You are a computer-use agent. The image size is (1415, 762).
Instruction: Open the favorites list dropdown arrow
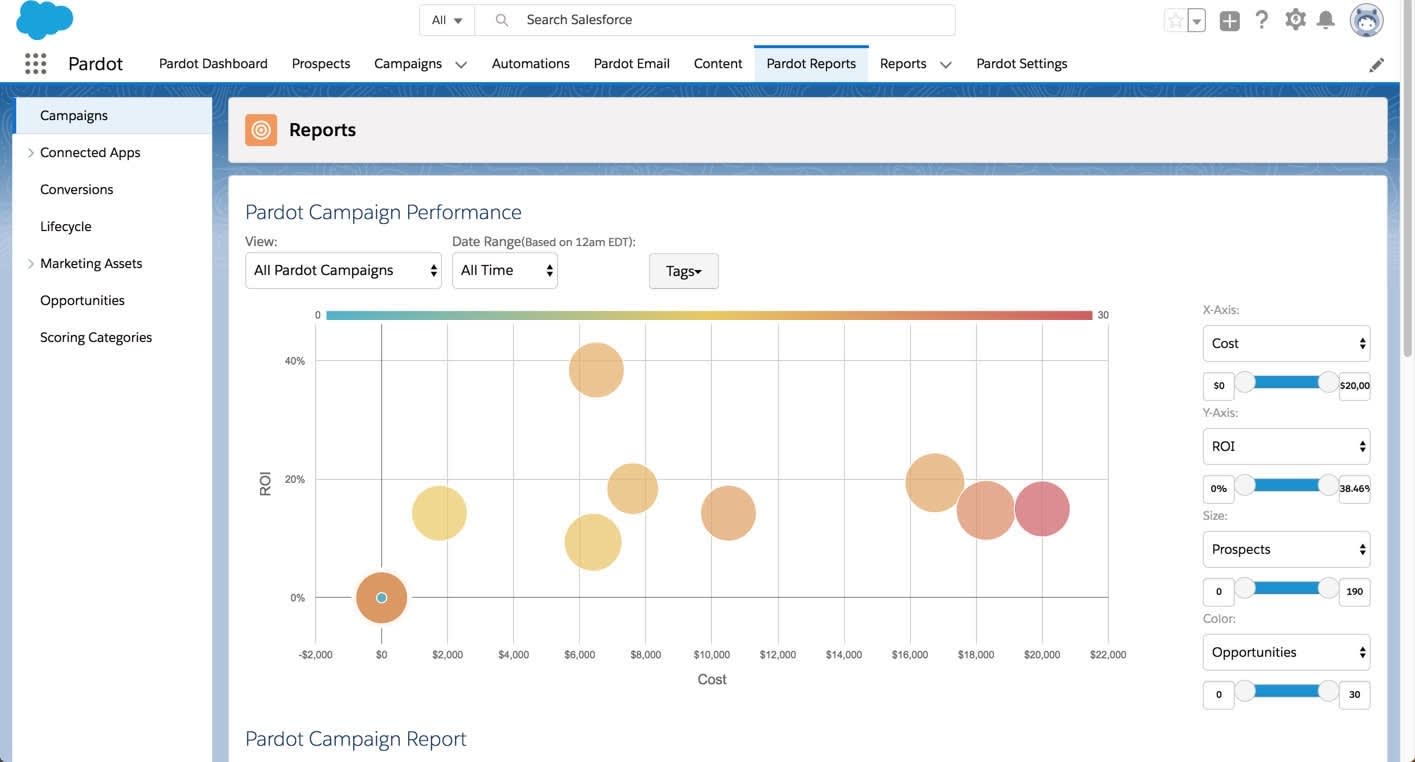click(x=1196, y=20)
